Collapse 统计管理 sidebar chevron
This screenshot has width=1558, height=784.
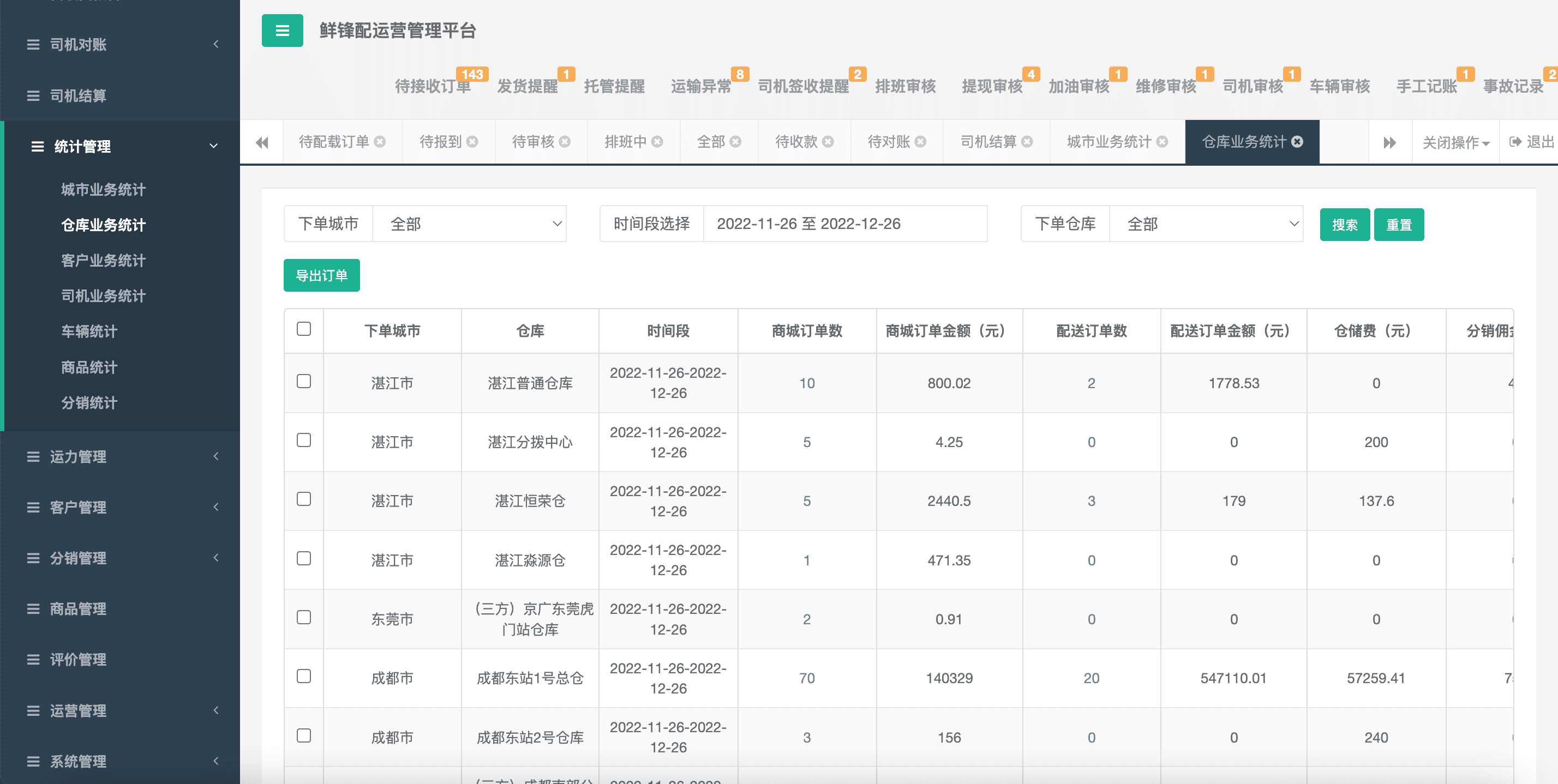(213, 146)
